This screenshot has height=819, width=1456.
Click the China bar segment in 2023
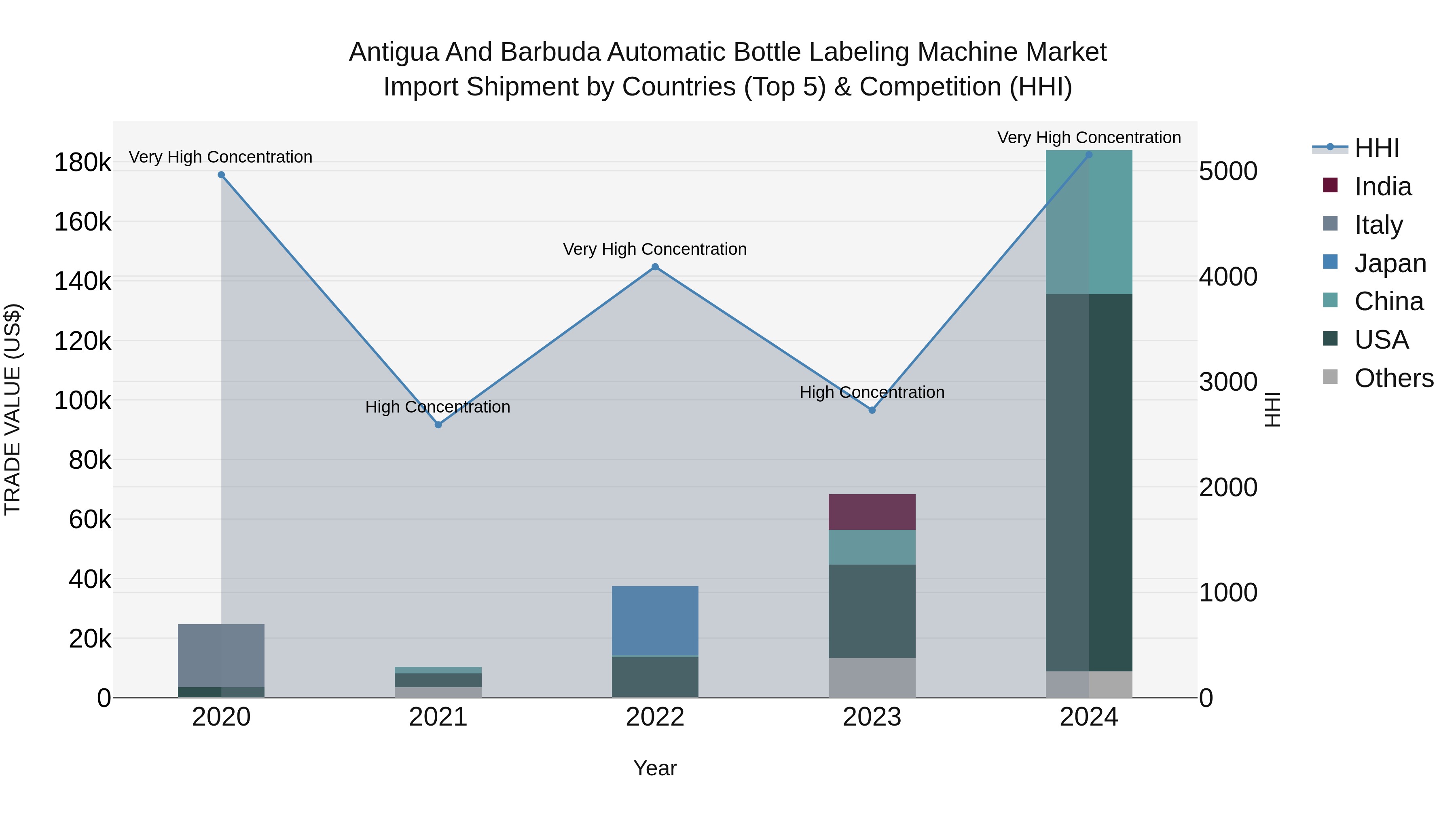(x=872, y=547)
